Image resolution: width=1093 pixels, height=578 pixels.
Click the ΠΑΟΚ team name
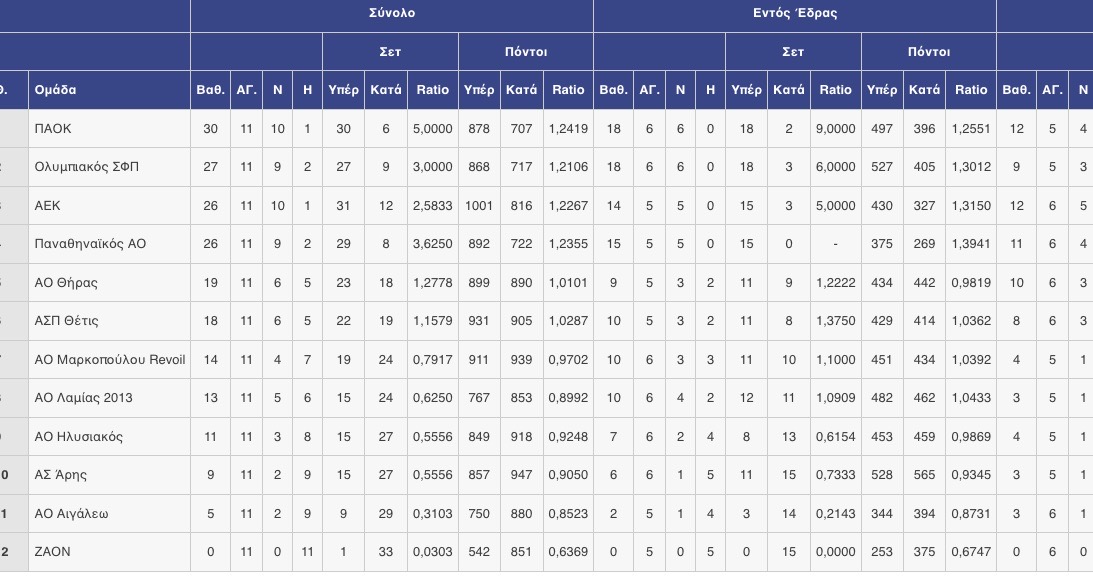click(53, 128)
